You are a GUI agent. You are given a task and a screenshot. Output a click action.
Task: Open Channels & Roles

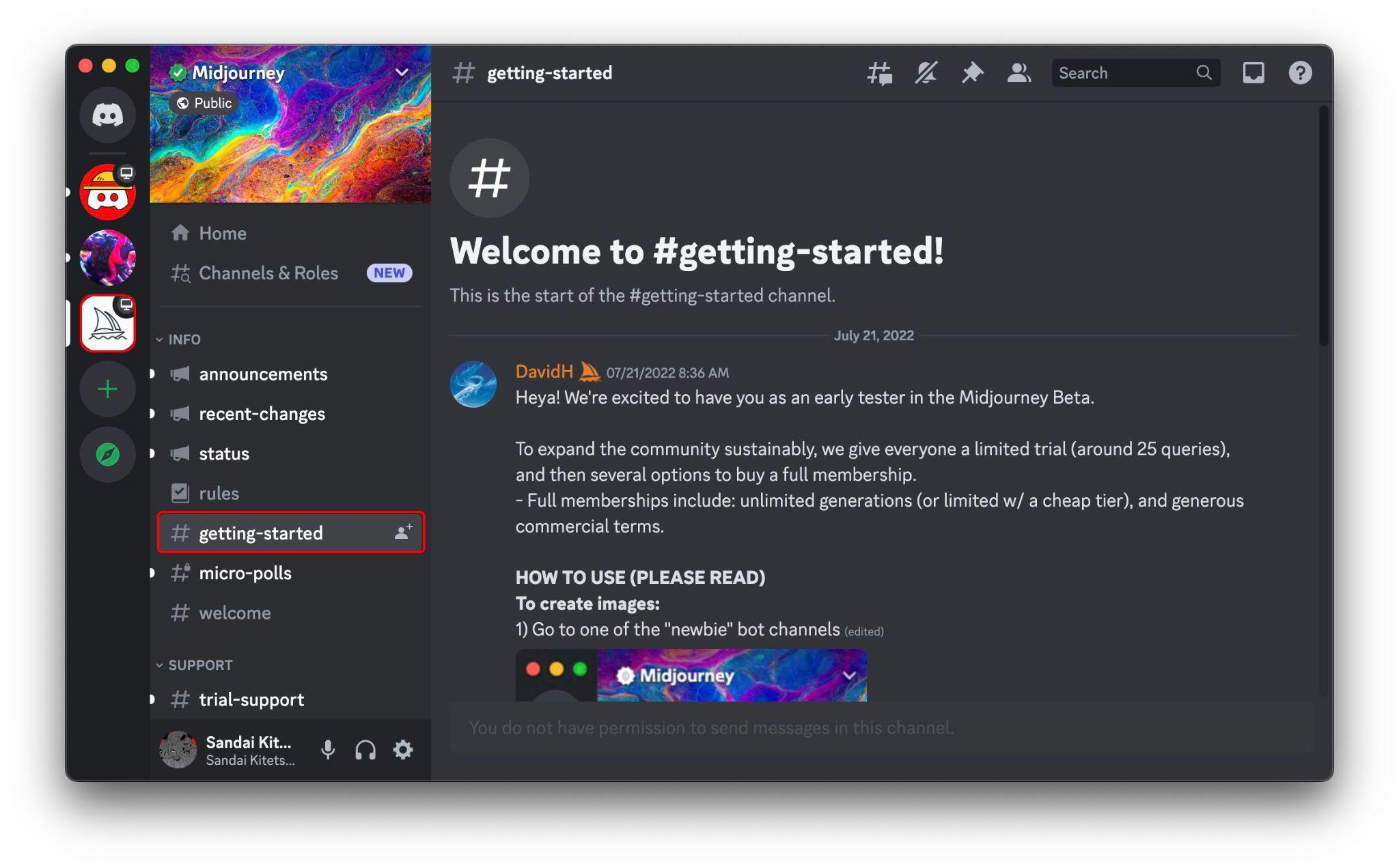point(290,273)
